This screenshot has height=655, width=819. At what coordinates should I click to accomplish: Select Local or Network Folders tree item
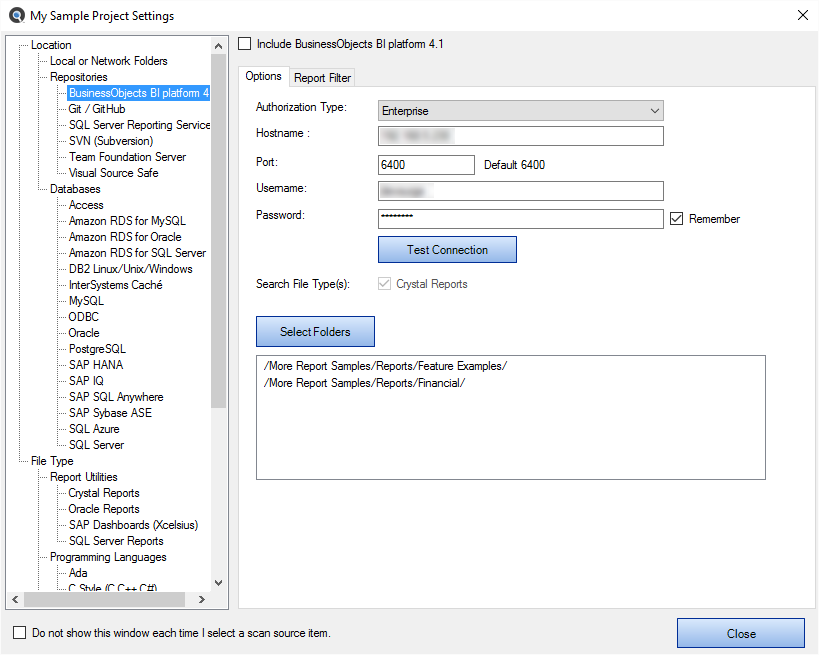coord(109,61)
